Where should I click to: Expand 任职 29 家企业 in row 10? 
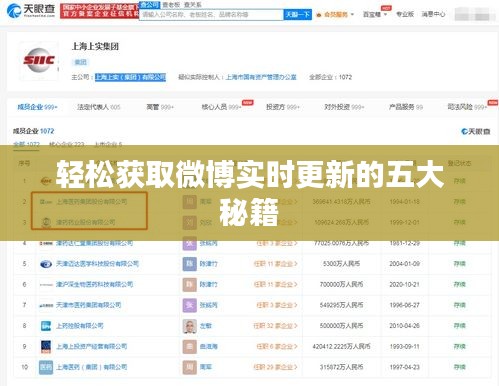click(275, 367)
